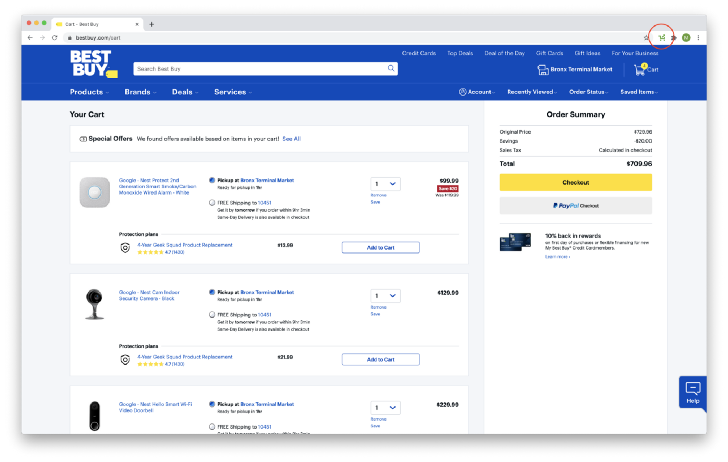The width and height of the screenshot is (728, 462).
Task: Open the Account dropdown
Action: pyautogui.click(x=477, y=92)
